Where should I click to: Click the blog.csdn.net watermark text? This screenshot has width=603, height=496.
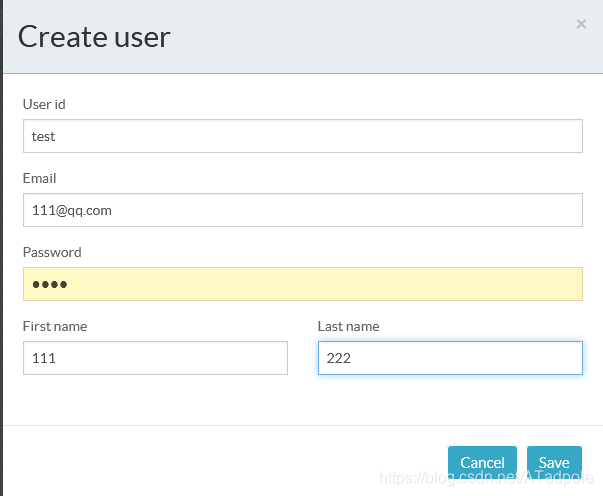pos(486,478)
